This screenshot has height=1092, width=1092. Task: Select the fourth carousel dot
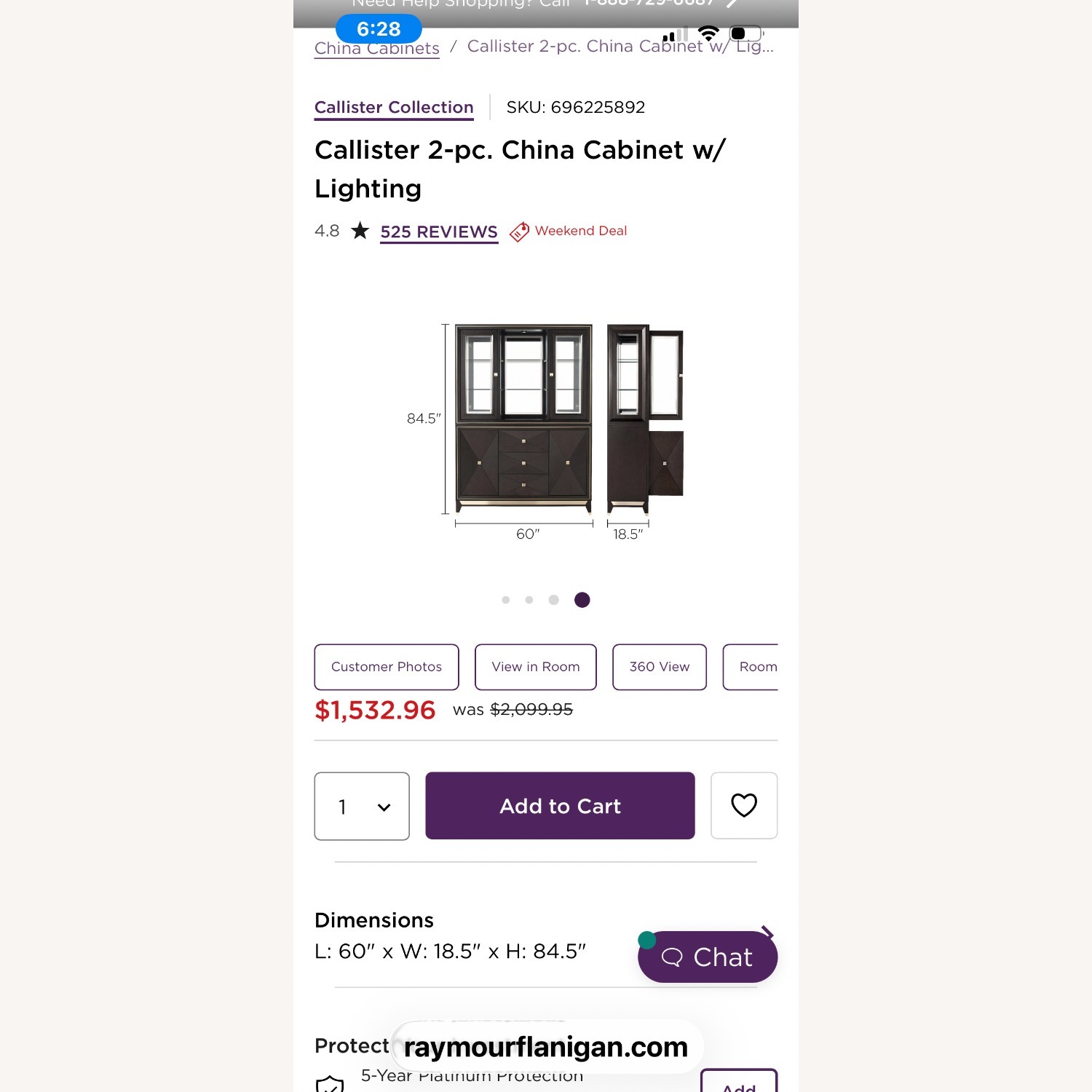[582, 600]
